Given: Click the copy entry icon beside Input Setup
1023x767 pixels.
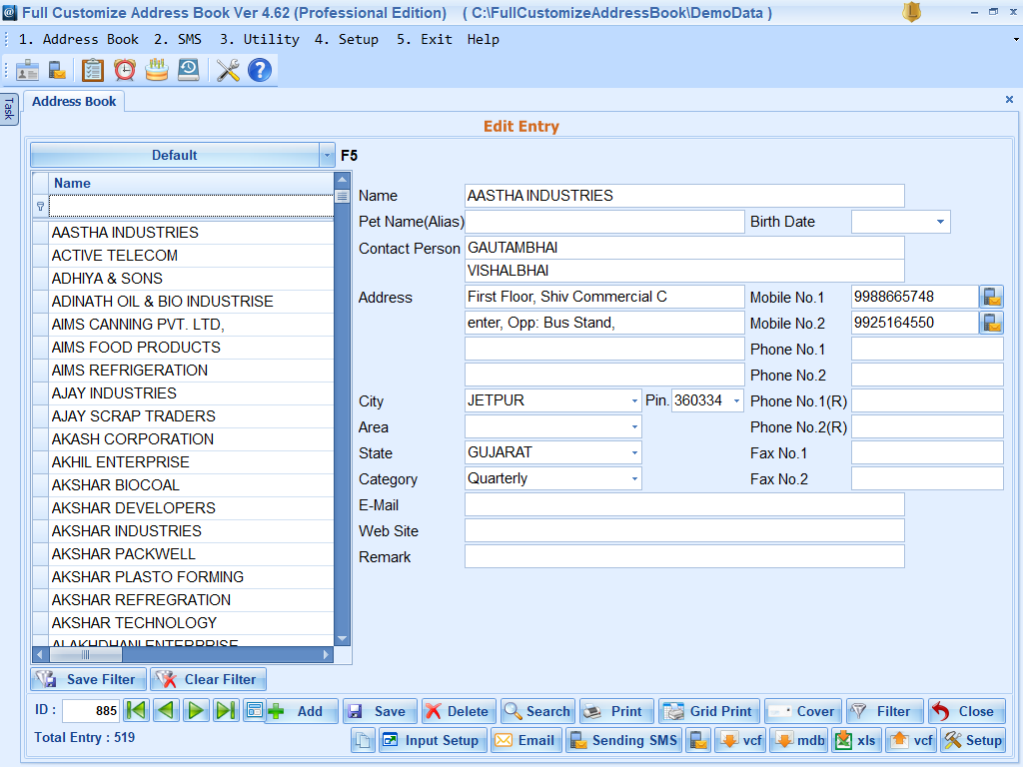Looking at the screenshot, I should (x=363, y=740).
